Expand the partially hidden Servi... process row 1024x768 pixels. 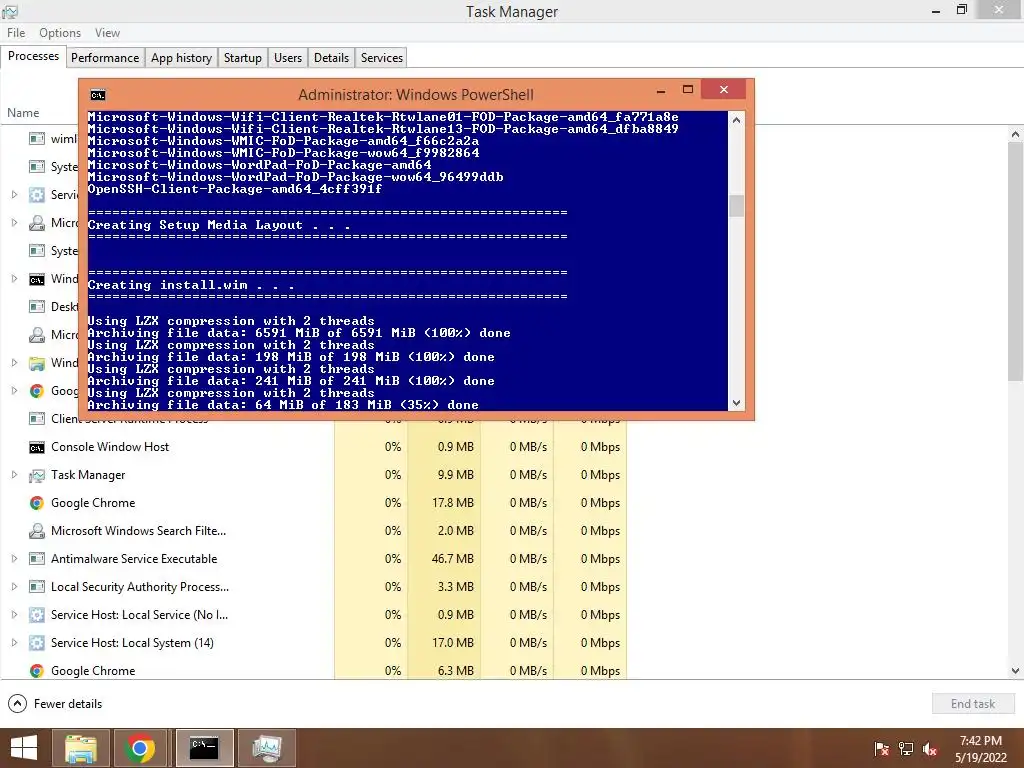tap(14, 195)
